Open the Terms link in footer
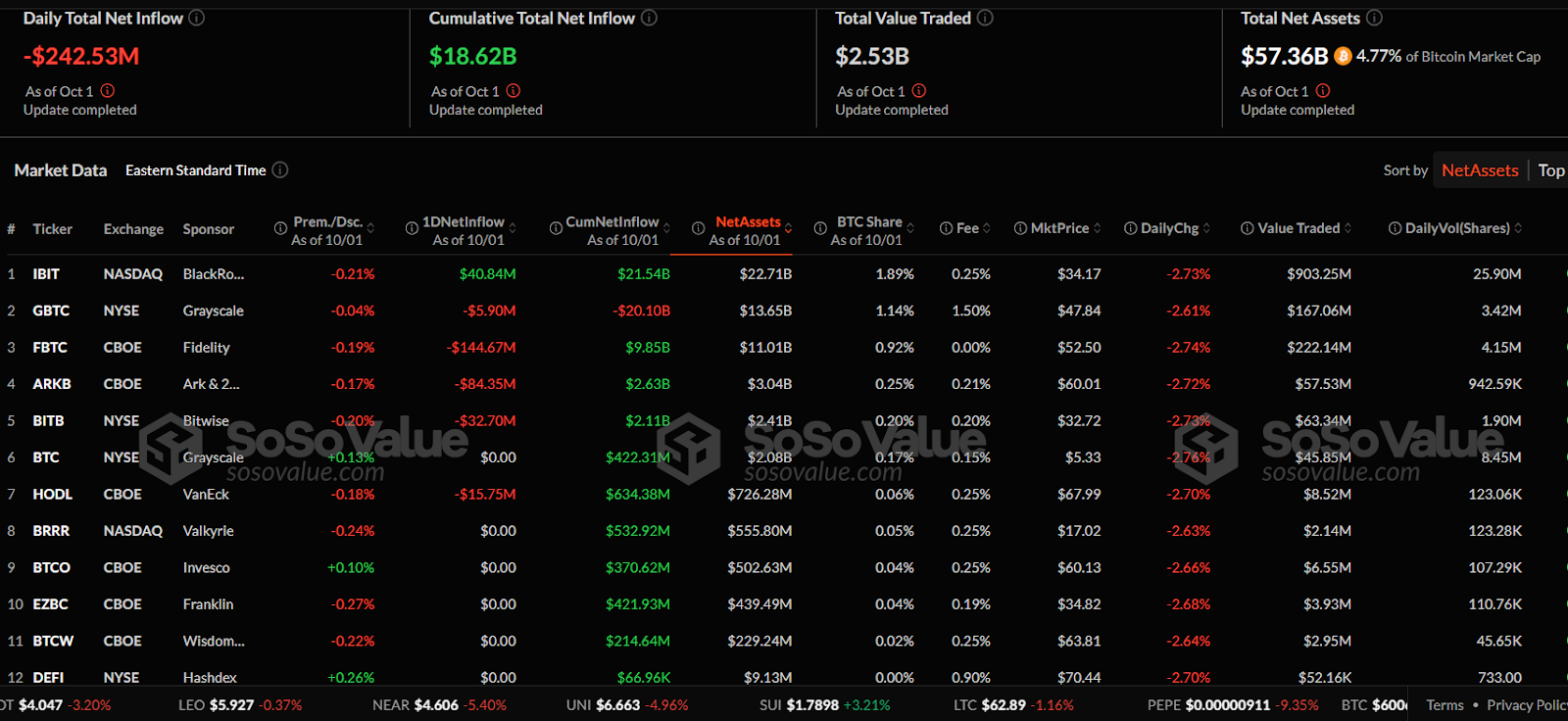 tap(1445, 705)
